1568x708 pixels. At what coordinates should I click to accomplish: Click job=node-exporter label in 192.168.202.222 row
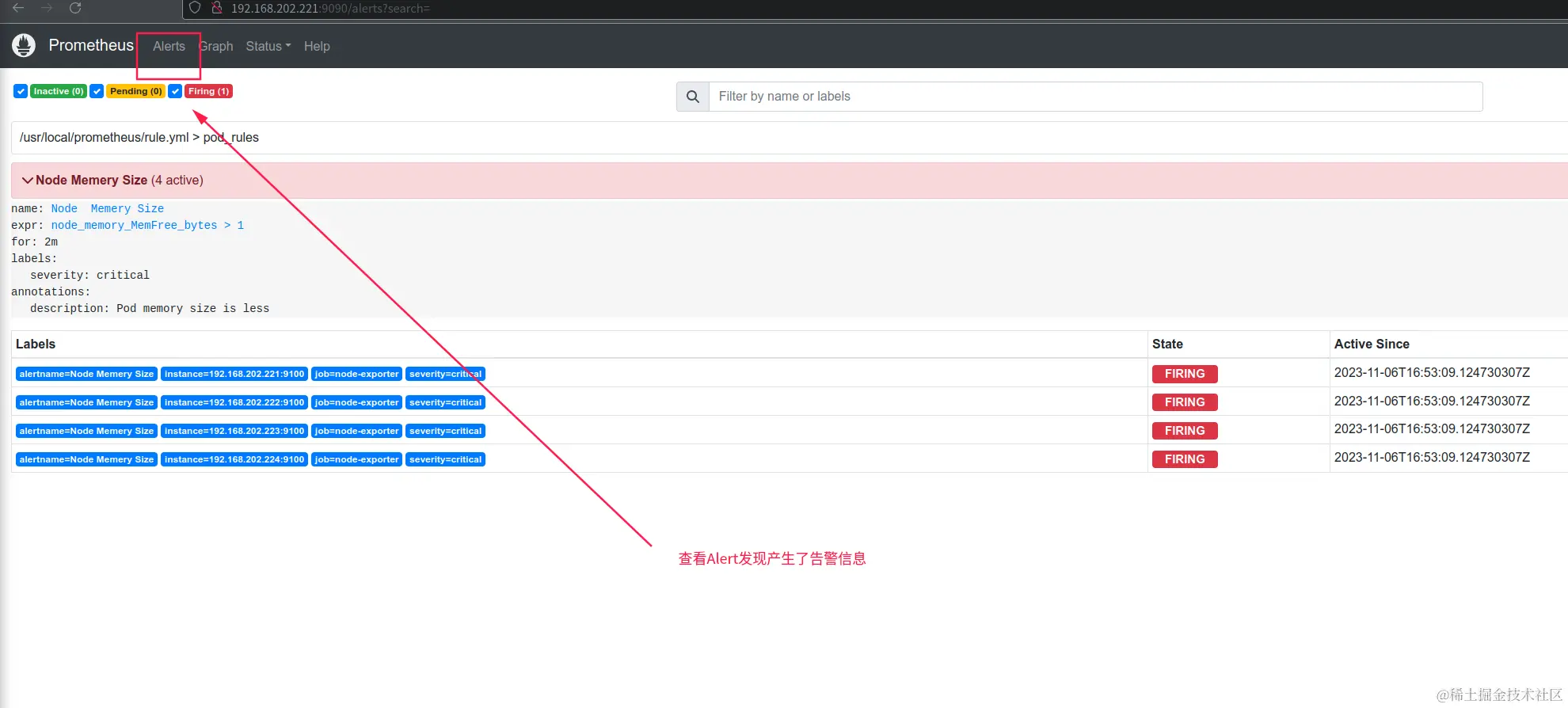coord(356,402)
